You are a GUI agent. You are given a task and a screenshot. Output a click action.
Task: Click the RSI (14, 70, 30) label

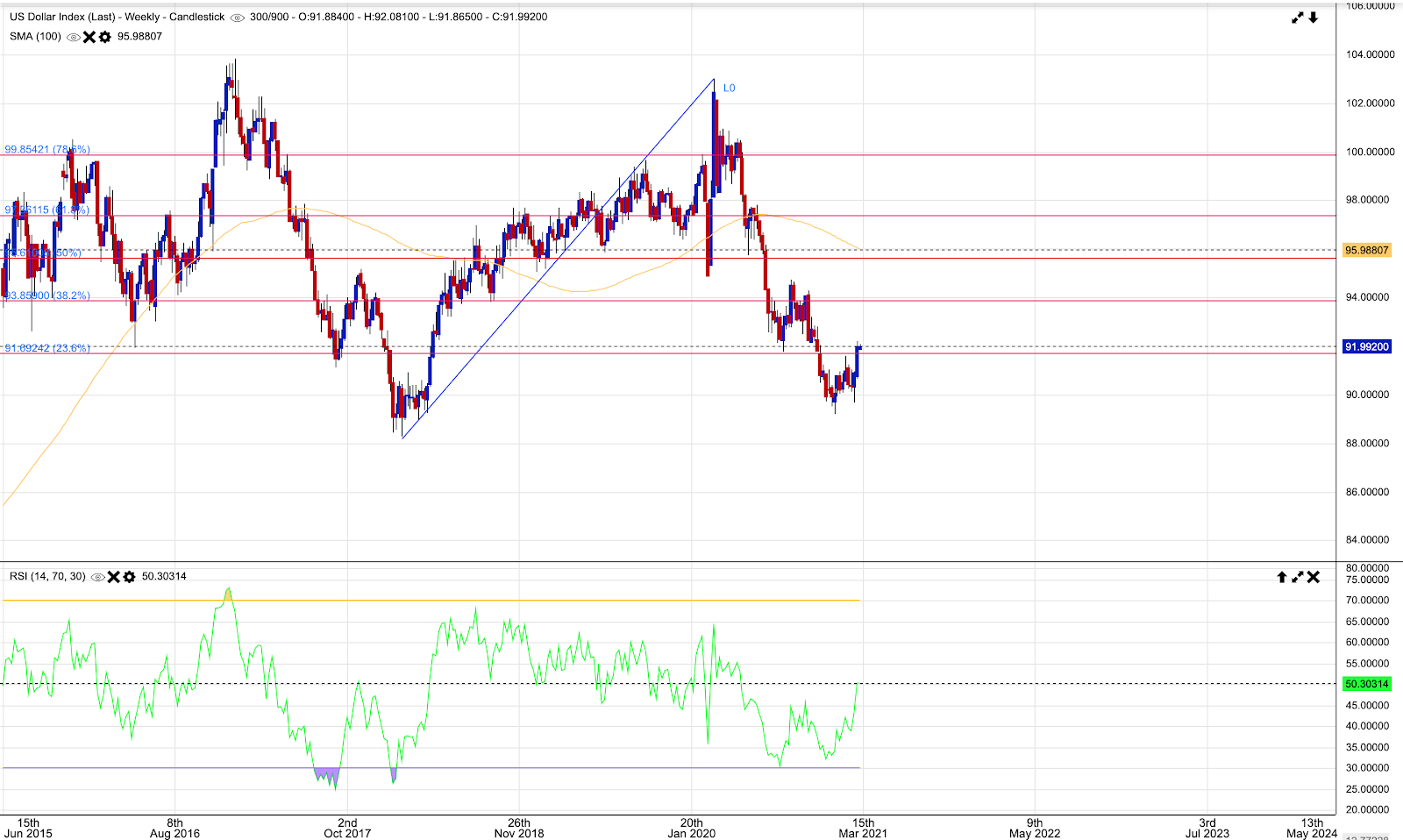(48, 577)
